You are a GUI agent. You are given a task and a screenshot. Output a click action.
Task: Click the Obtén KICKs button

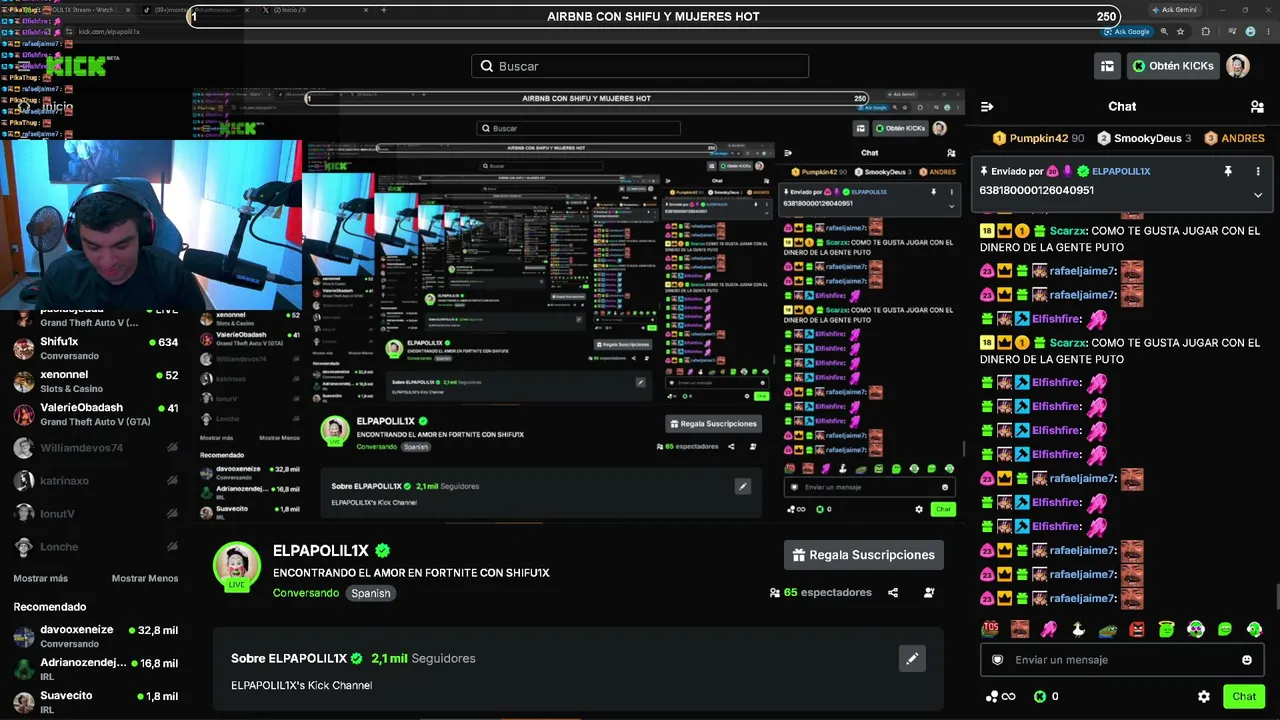[x=1173, y=66]
